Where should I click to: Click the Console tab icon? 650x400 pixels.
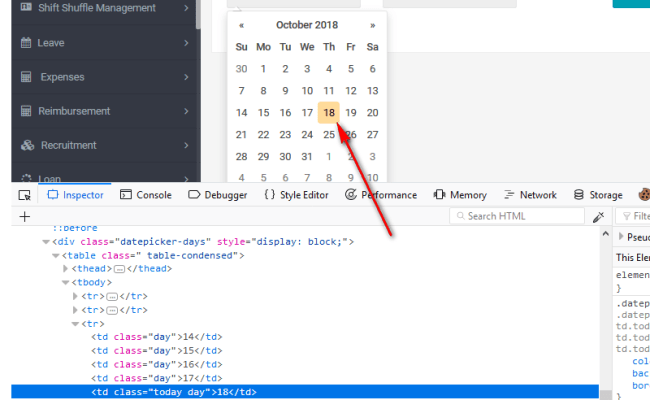[126, 195]
